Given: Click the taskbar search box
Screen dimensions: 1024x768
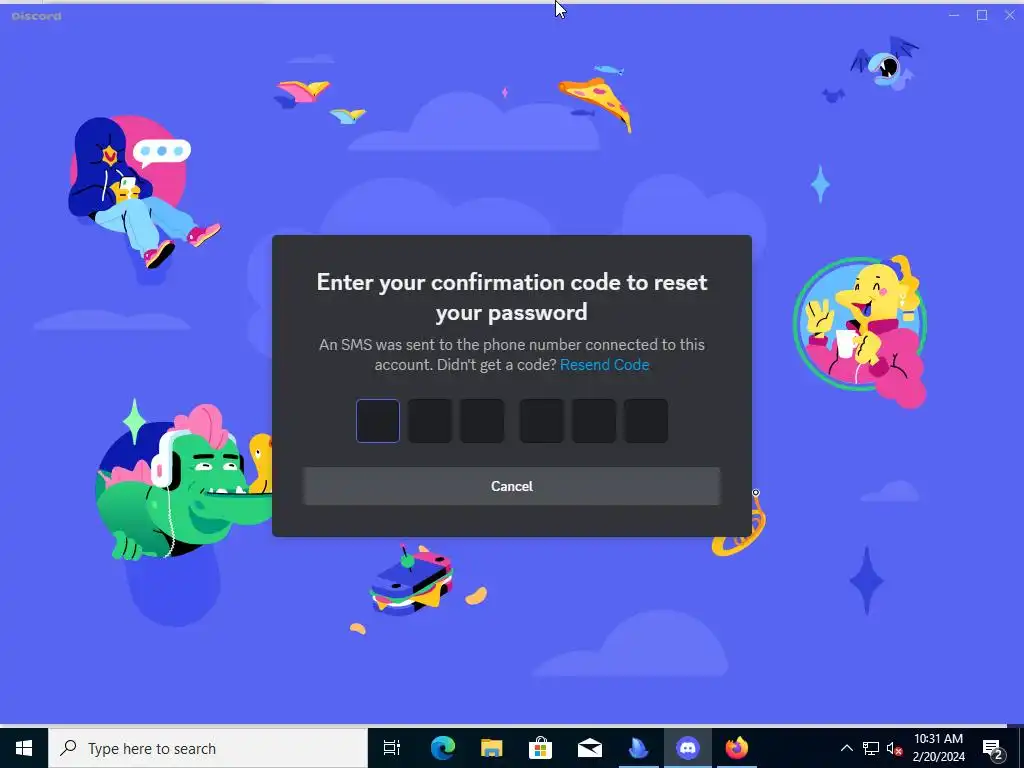Looking at the screenshot, I should click(208, 748).
